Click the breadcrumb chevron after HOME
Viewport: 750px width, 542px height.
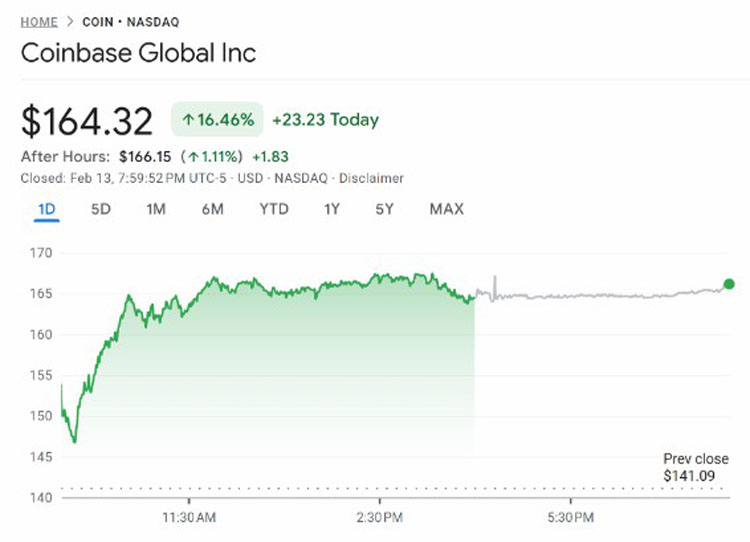click(x=70, y=21)
